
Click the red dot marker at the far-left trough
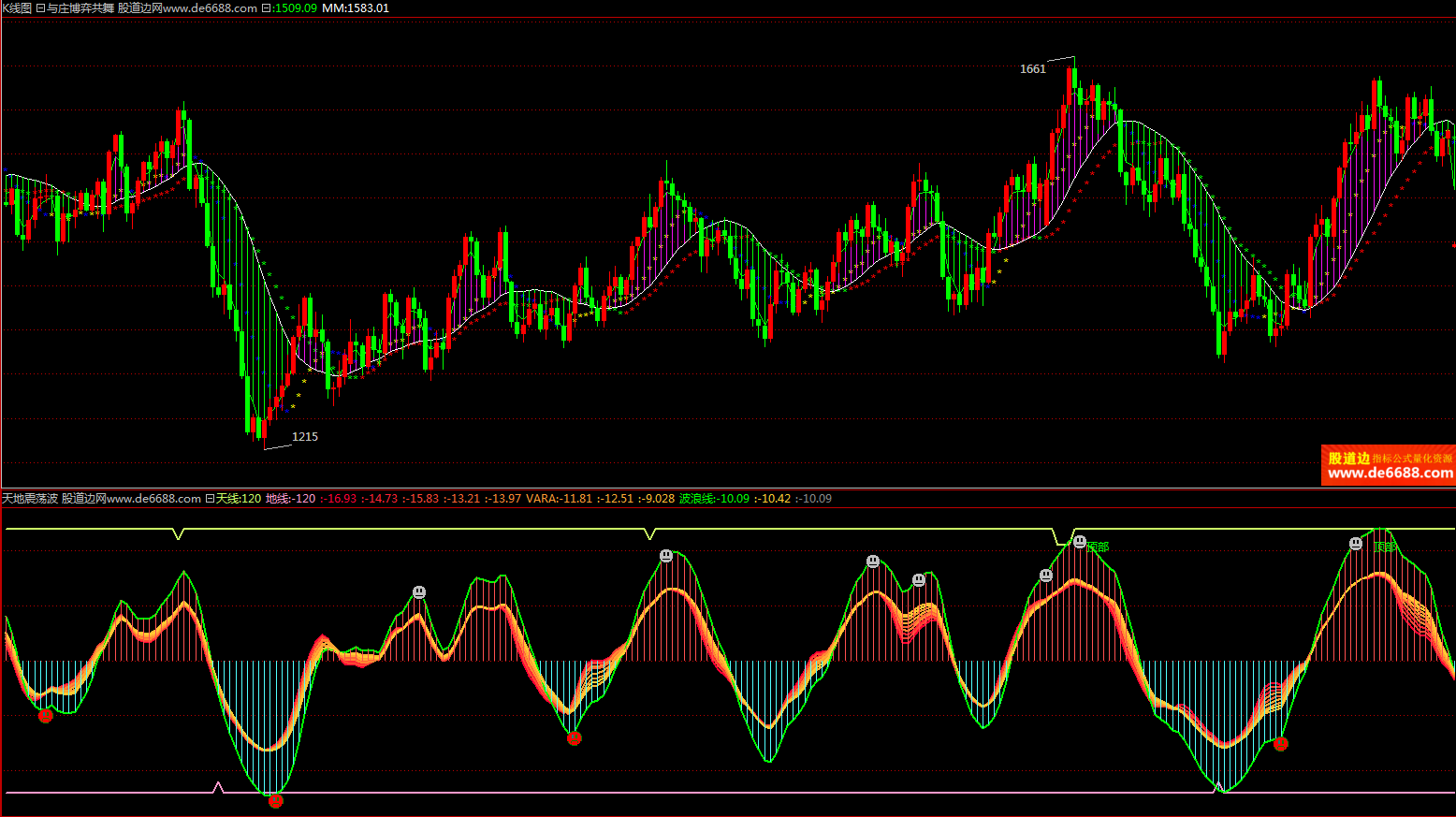click(x=45, y=716)
